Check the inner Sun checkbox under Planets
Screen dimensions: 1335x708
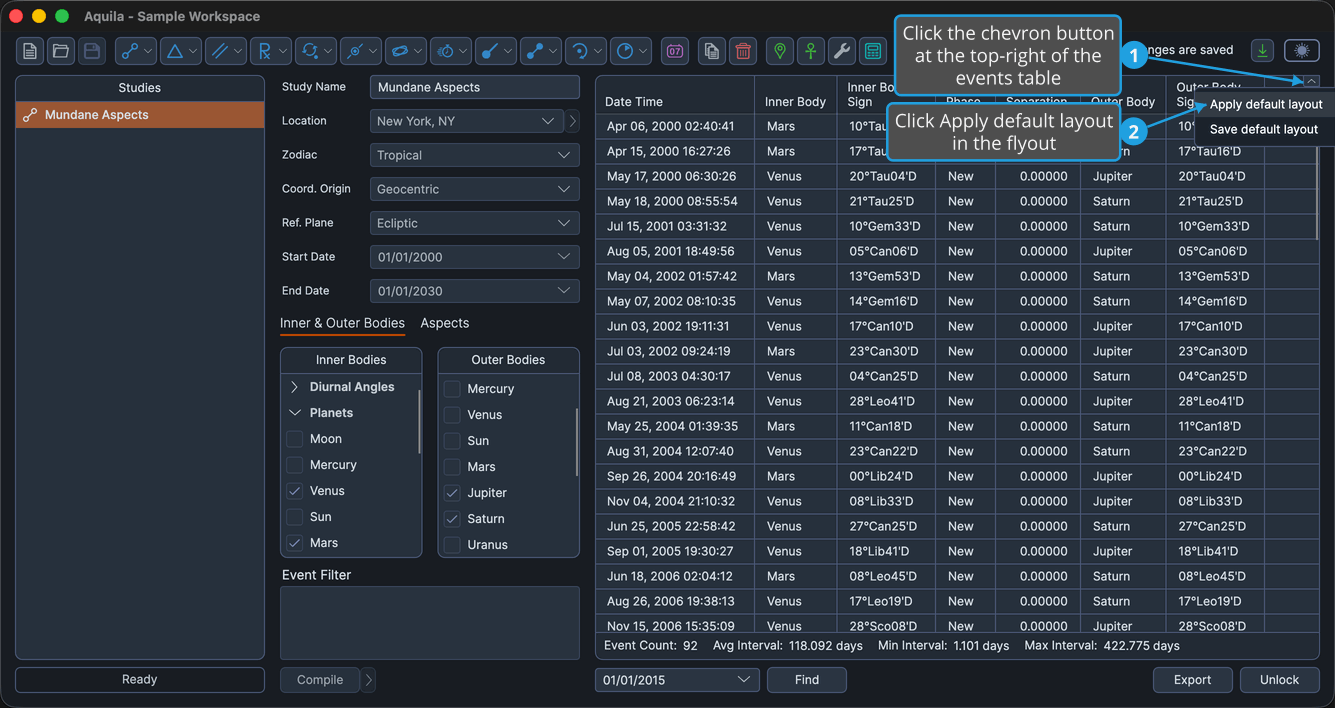[x=295, y=517]
